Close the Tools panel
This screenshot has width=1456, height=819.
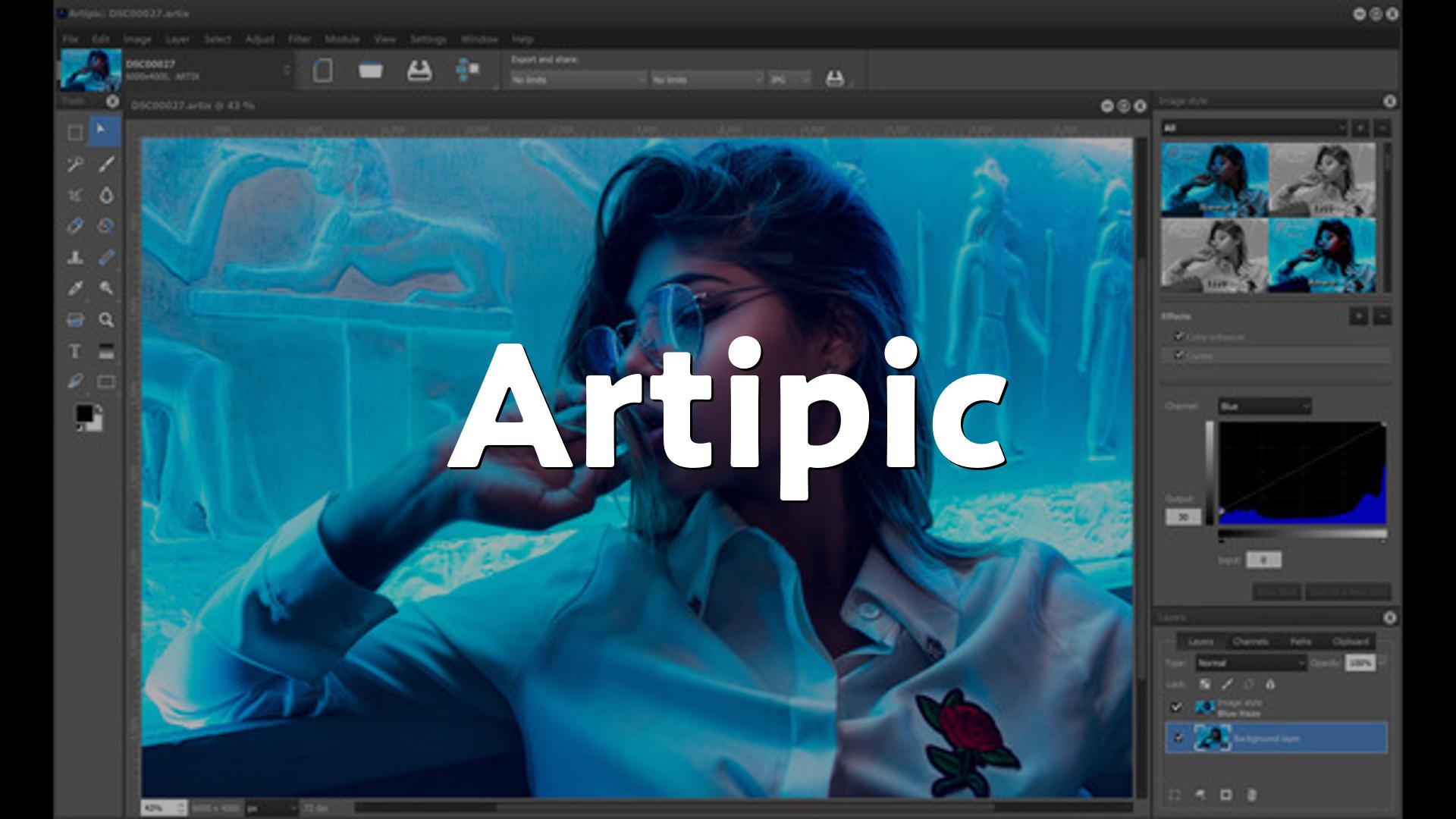(x=112, y=101)
